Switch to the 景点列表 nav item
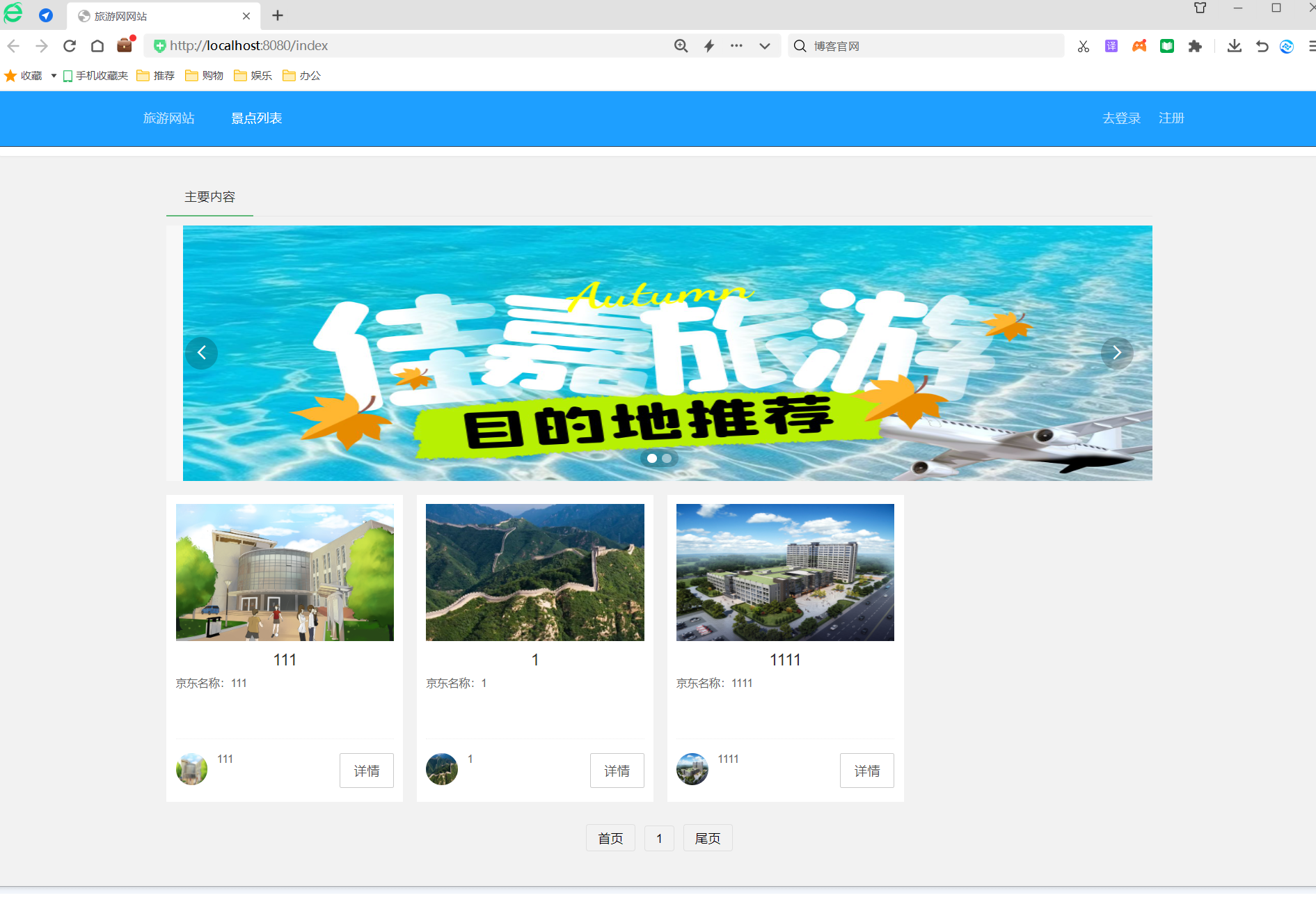Image resolution: width=1316 pixels, height=900 pixels. [x=256, y=118]
